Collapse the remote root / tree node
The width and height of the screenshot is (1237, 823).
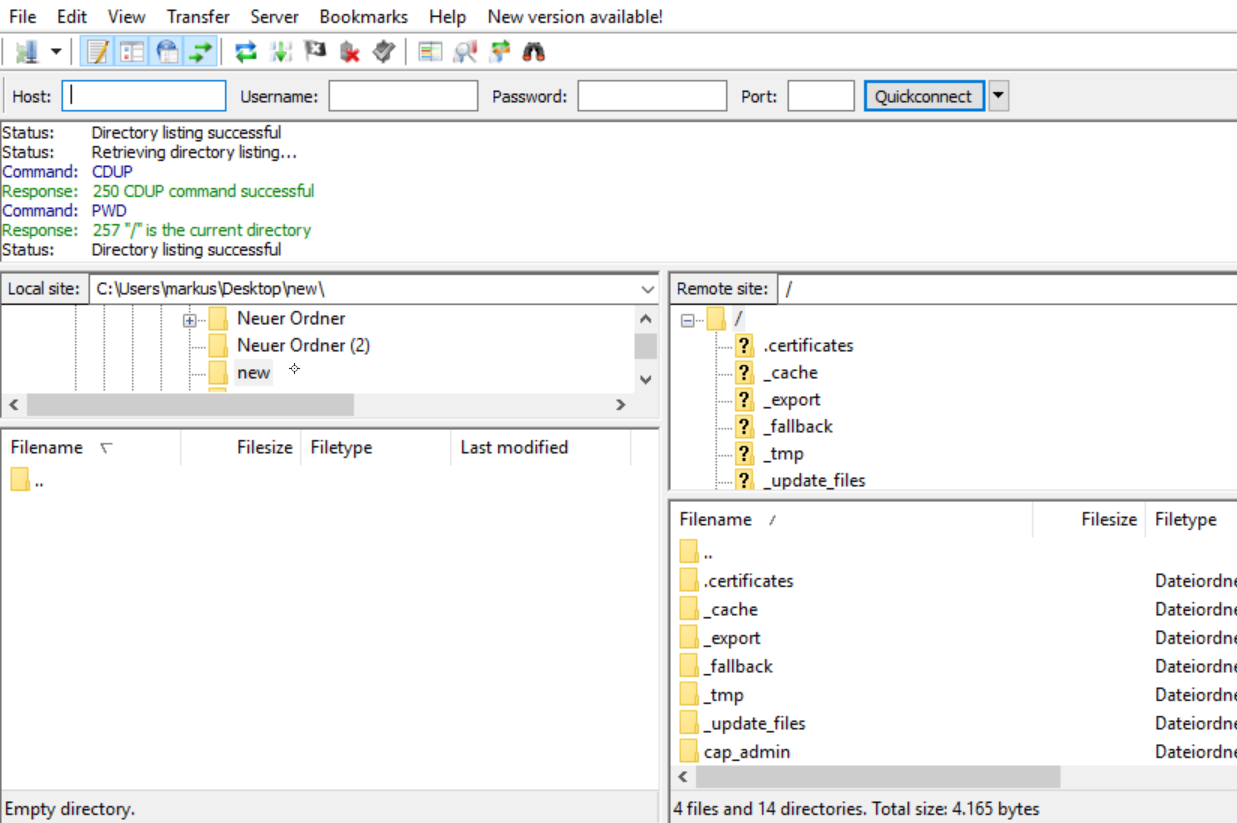point(687,320)
